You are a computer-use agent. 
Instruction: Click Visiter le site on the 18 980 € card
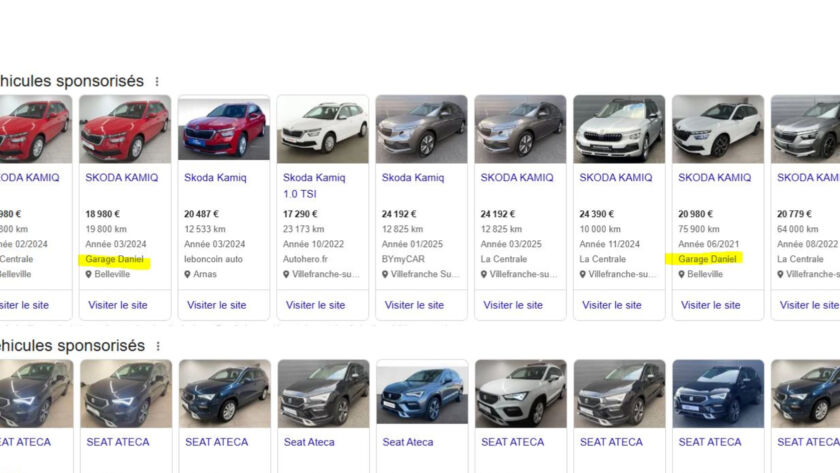(118, 305)
